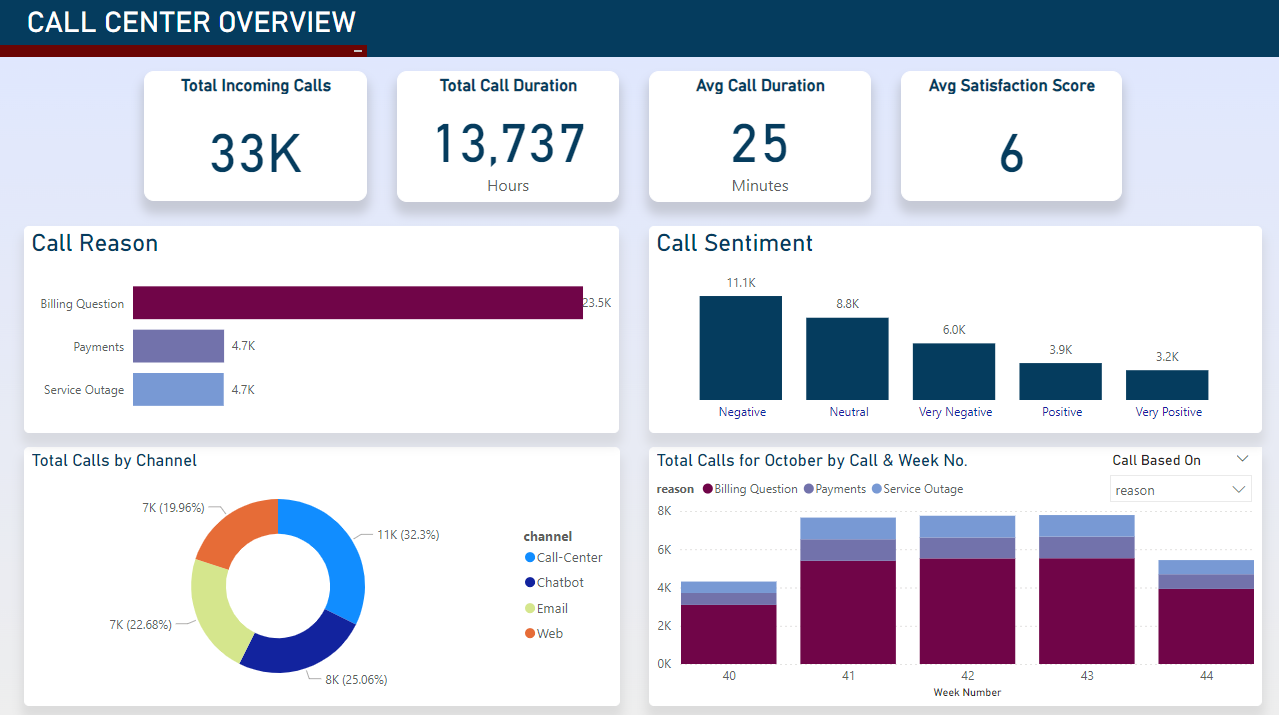Click the Total Calls for October title
The image size is (1279, 715).
[812, 461]
